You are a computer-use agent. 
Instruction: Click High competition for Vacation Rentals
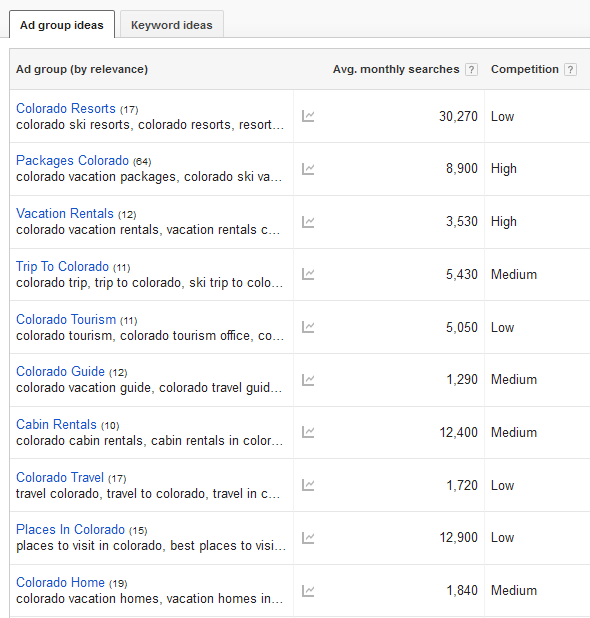504,222
